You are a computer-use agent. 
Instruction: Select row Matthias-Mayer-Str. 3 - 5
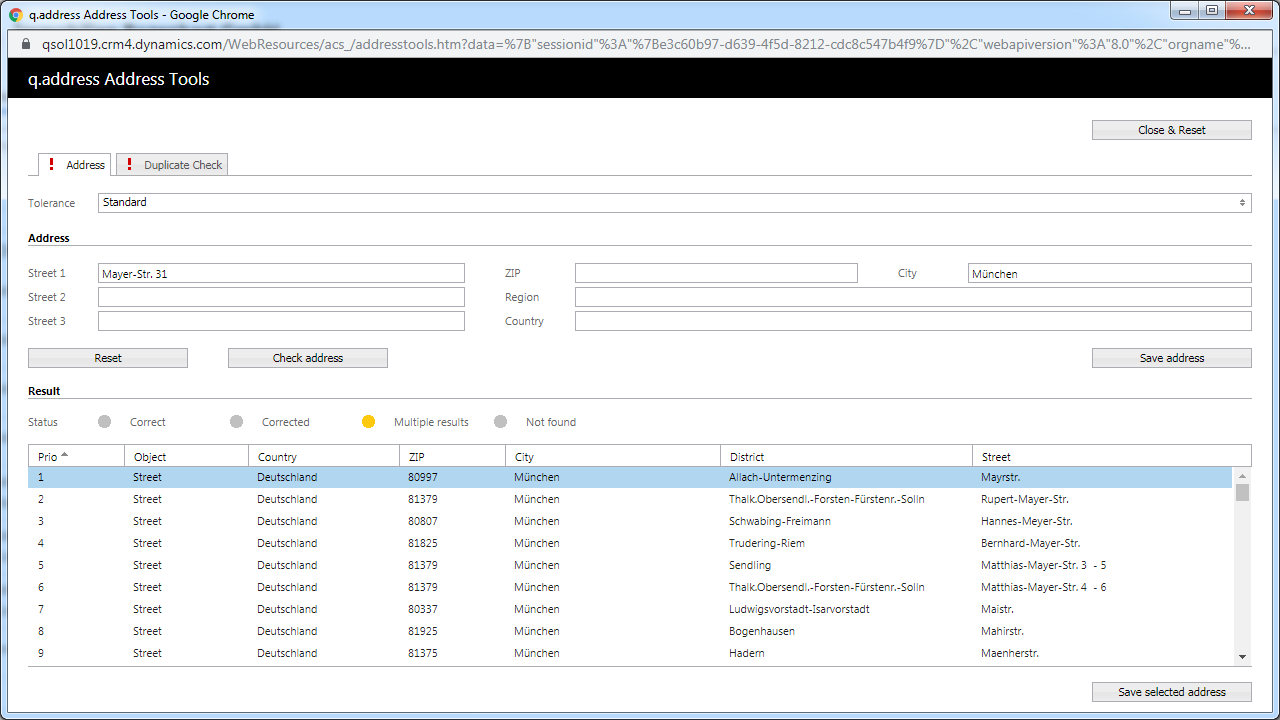pyautogui.click(x=630, y=565)
